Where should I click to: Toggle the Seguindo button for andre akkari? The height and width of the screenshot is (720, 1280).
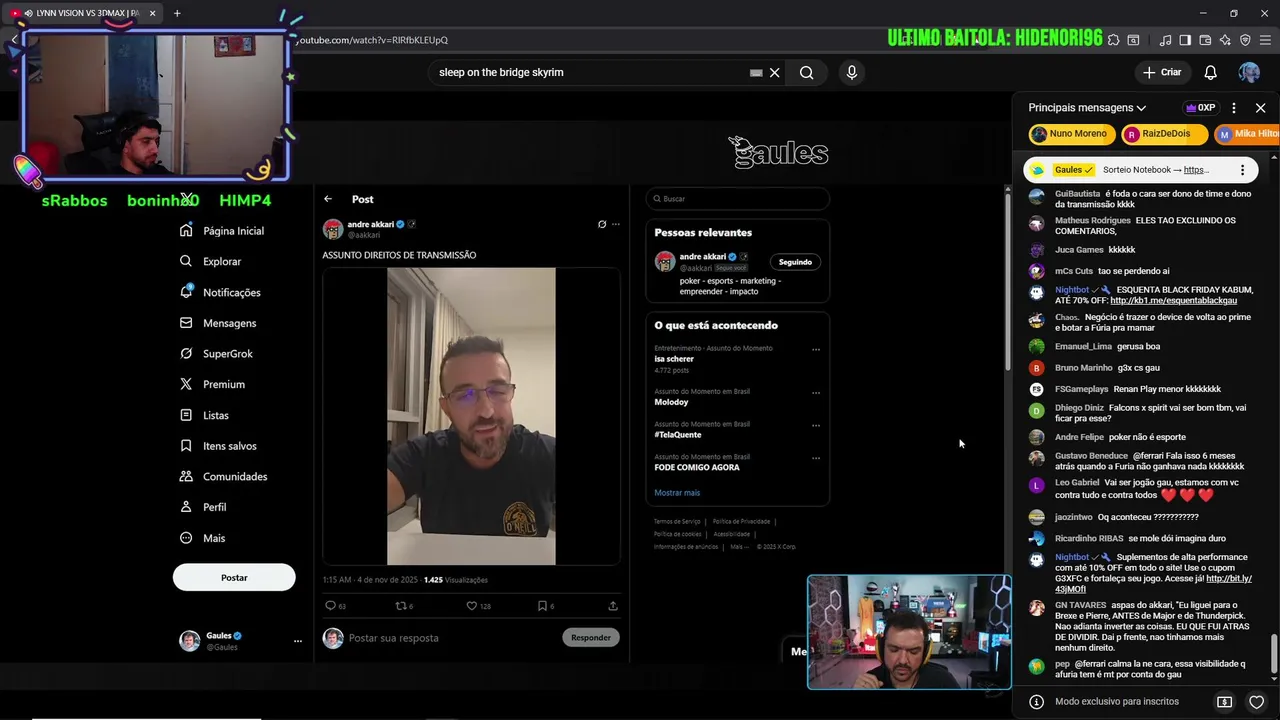pyautogui.click(x=795, y=262)
